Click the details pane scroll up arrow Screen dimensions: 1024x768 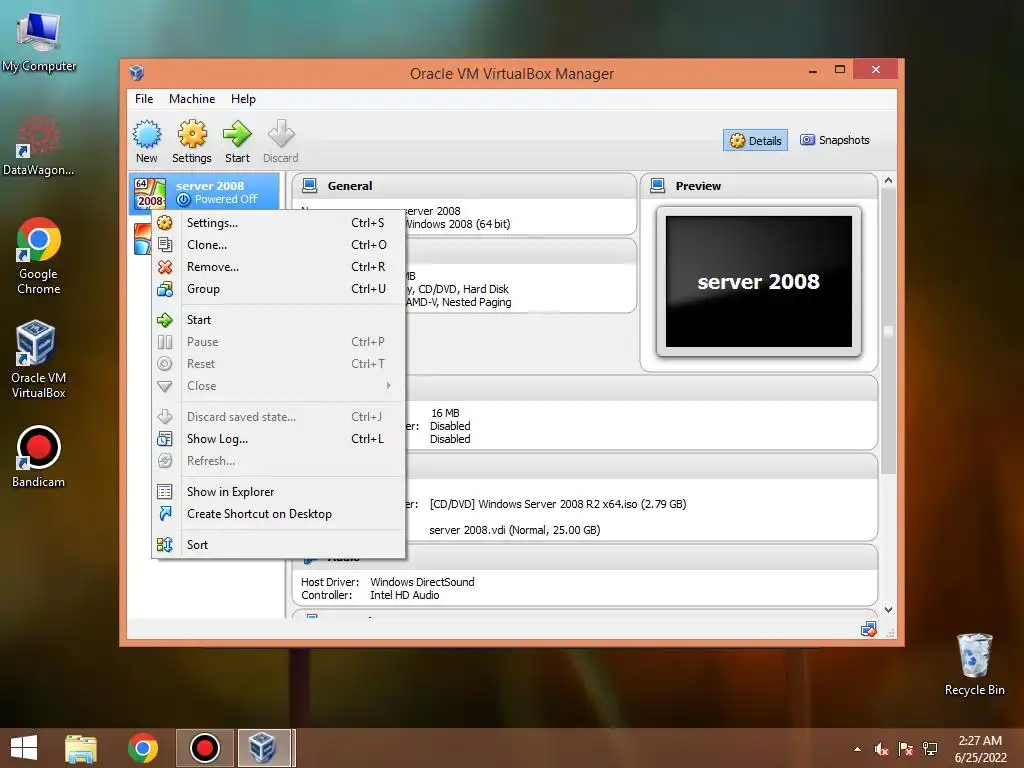888,180
